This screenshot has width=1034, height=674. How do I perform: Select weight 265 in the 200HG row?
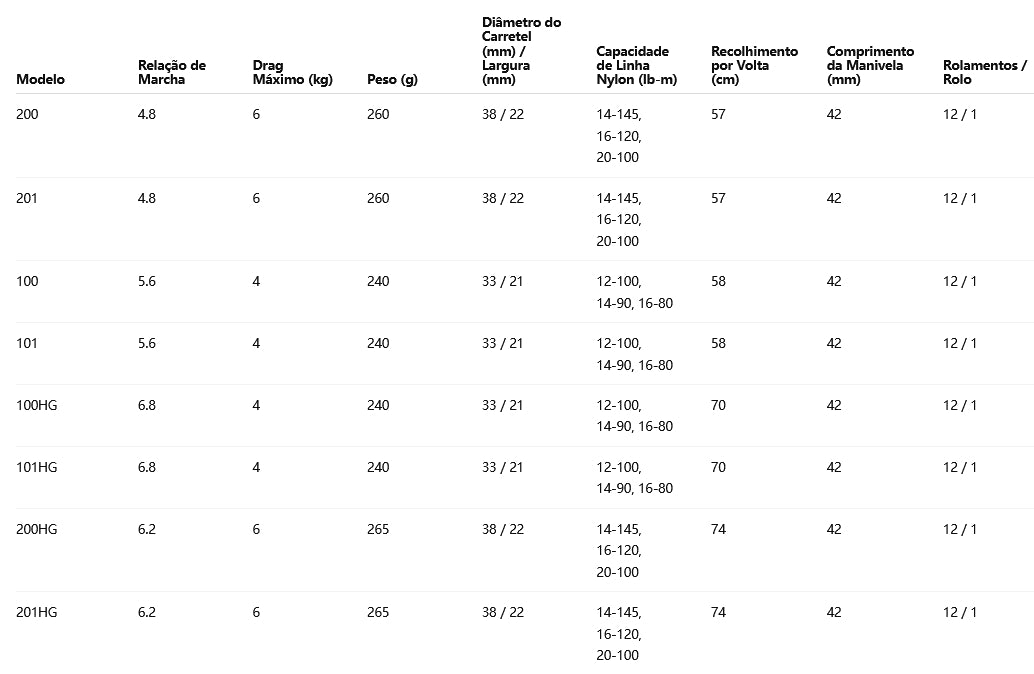378,529
